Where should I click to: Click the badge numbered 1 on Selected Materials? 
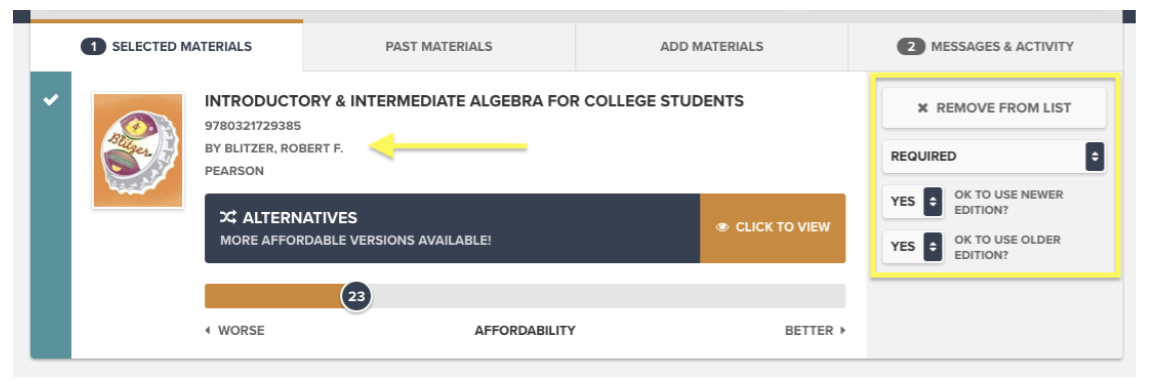tap(93, 47)
